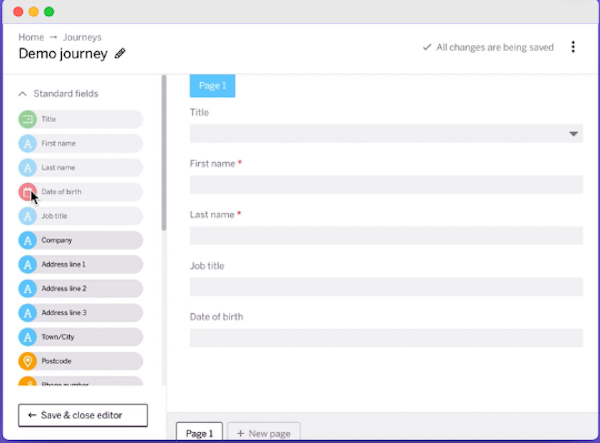The width and height of the screenshot is (600, 443).
Task: Navigate to Journeys breadcrumb link
Action: click(x=83, y=37)
